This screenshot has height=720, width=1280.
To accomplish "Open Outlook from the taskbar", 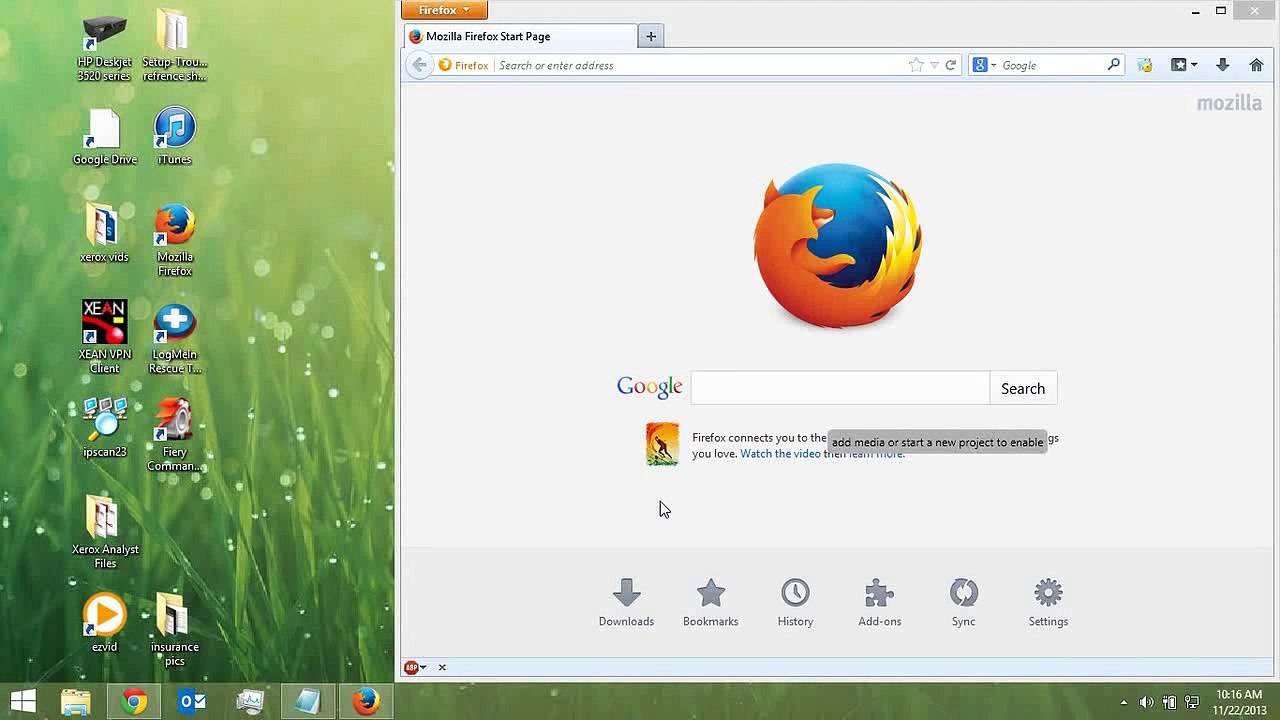I will pos(192,702).
